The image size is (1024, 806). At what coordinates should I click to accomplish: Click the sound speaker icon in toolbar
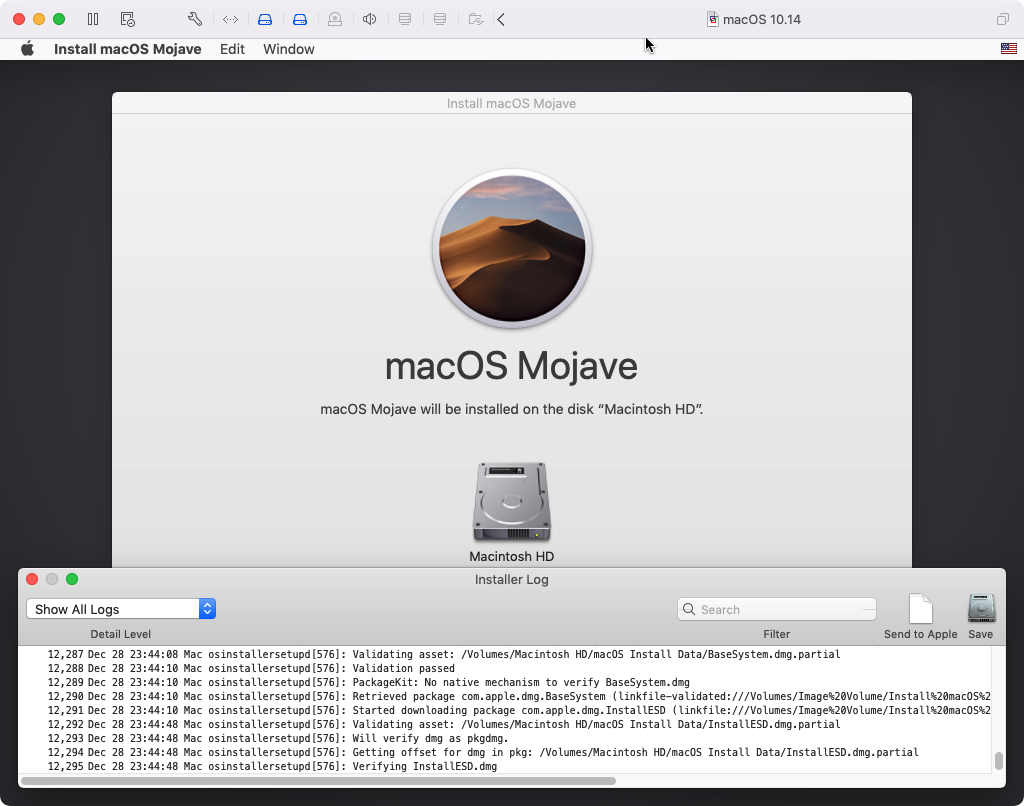(370, 20)
